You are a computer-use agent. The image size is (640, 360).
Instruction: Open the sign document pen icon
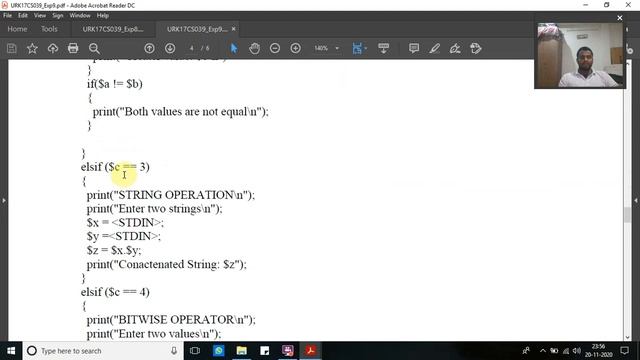[455, 49]
